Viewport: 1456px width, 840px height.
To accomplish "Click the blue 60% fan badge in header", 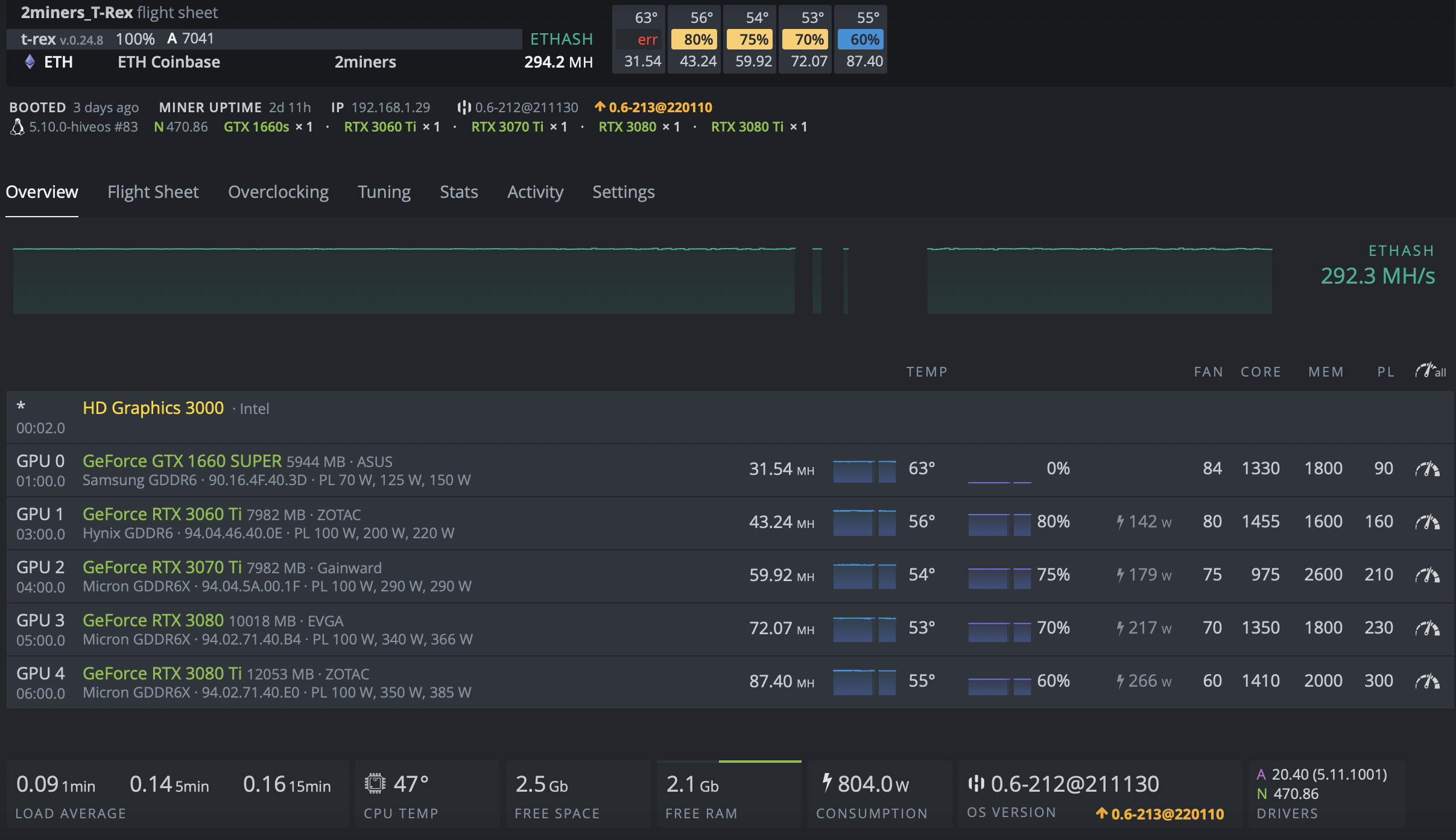I will [861, 40].
